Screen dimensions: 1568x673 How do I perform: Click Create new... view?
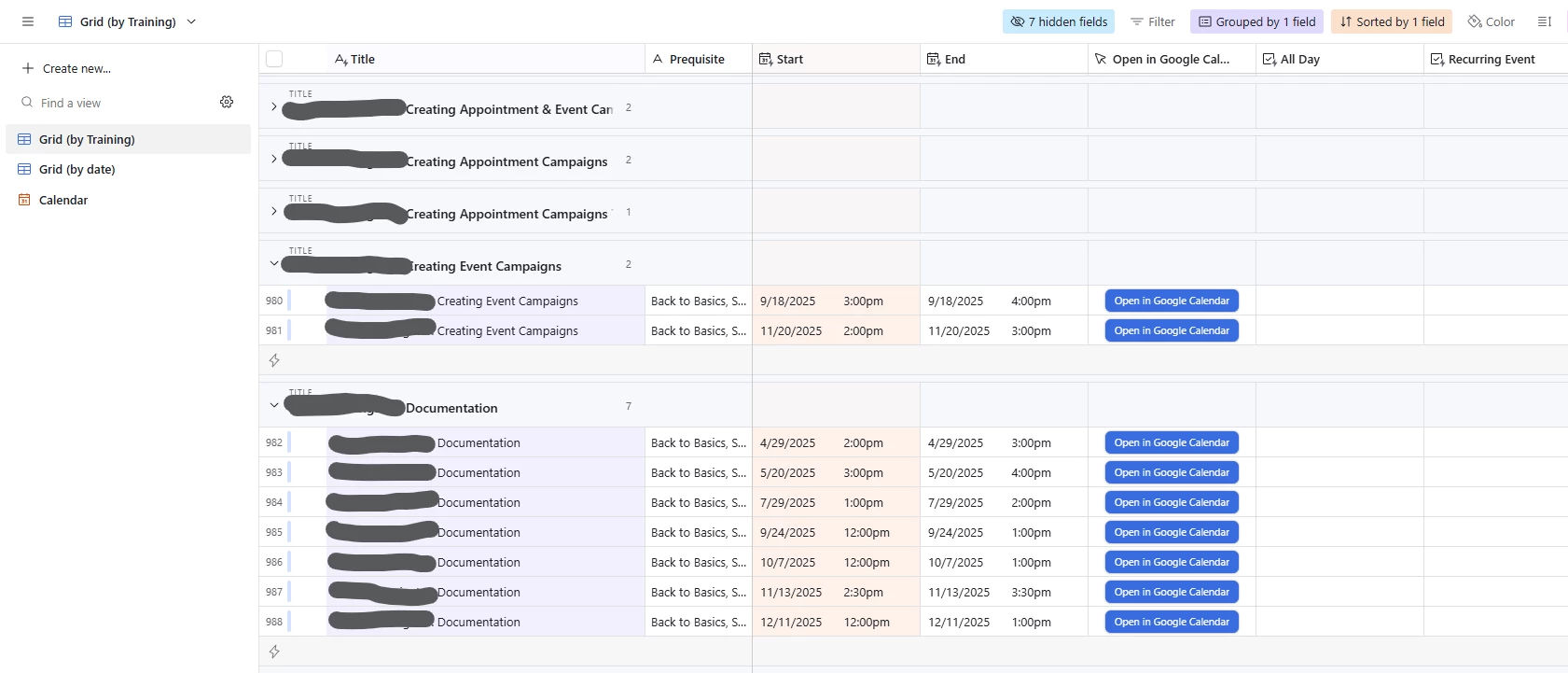click(x=66, y=68)
